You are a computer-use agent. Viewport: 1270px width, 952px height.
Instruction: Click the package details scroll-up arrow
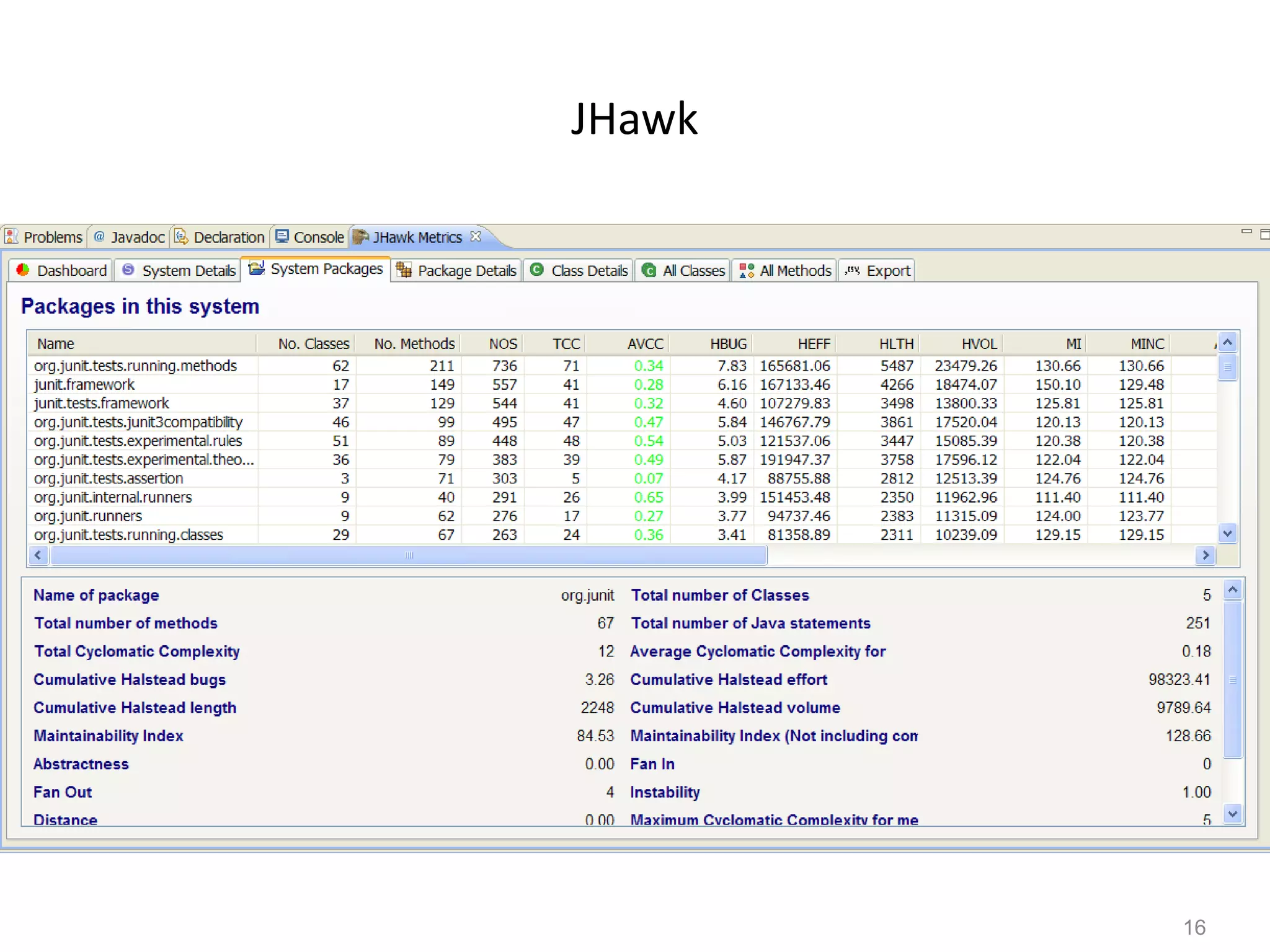pos(1233,590)
